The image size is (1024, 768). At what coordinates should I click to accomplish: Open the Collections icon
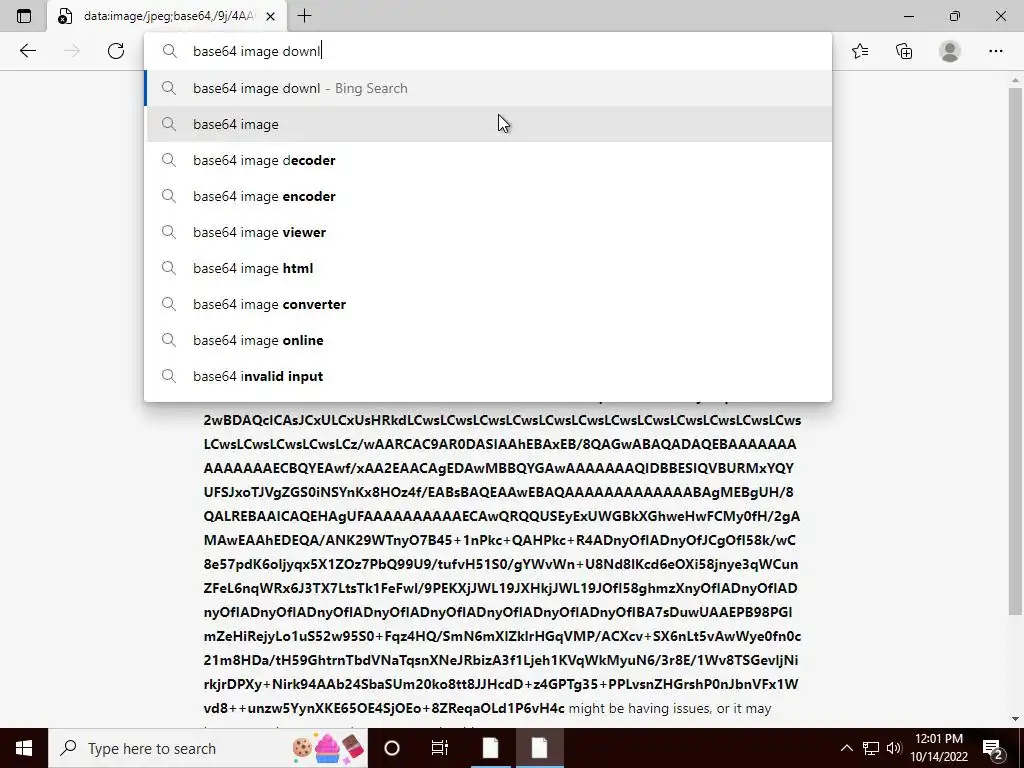tap(904, 51)
